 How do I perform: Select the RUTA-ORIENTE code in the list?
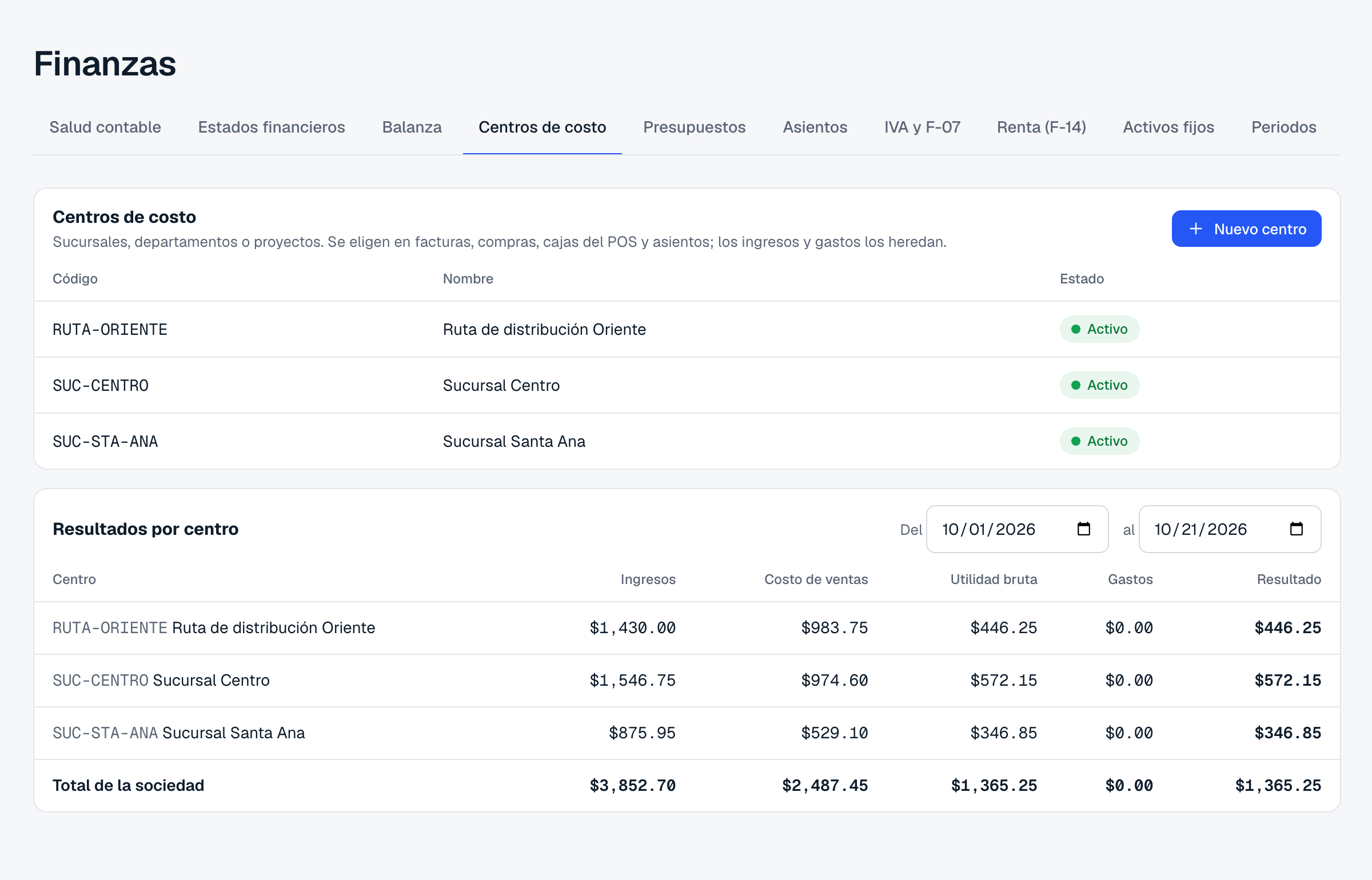(x=110, y=330)
